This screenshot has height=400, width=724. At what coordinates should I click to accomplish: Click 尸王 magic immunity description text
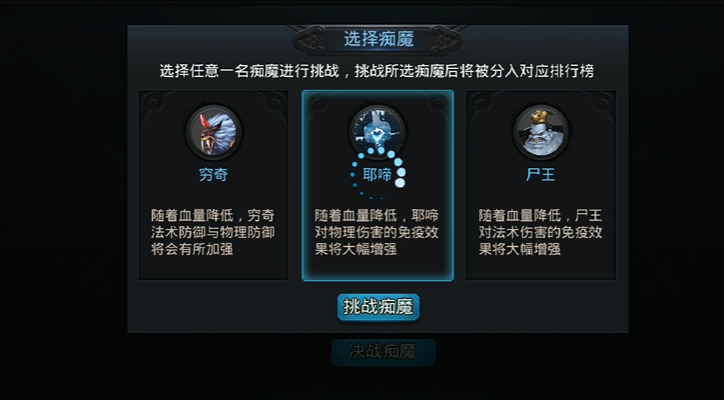coord(540,232)
